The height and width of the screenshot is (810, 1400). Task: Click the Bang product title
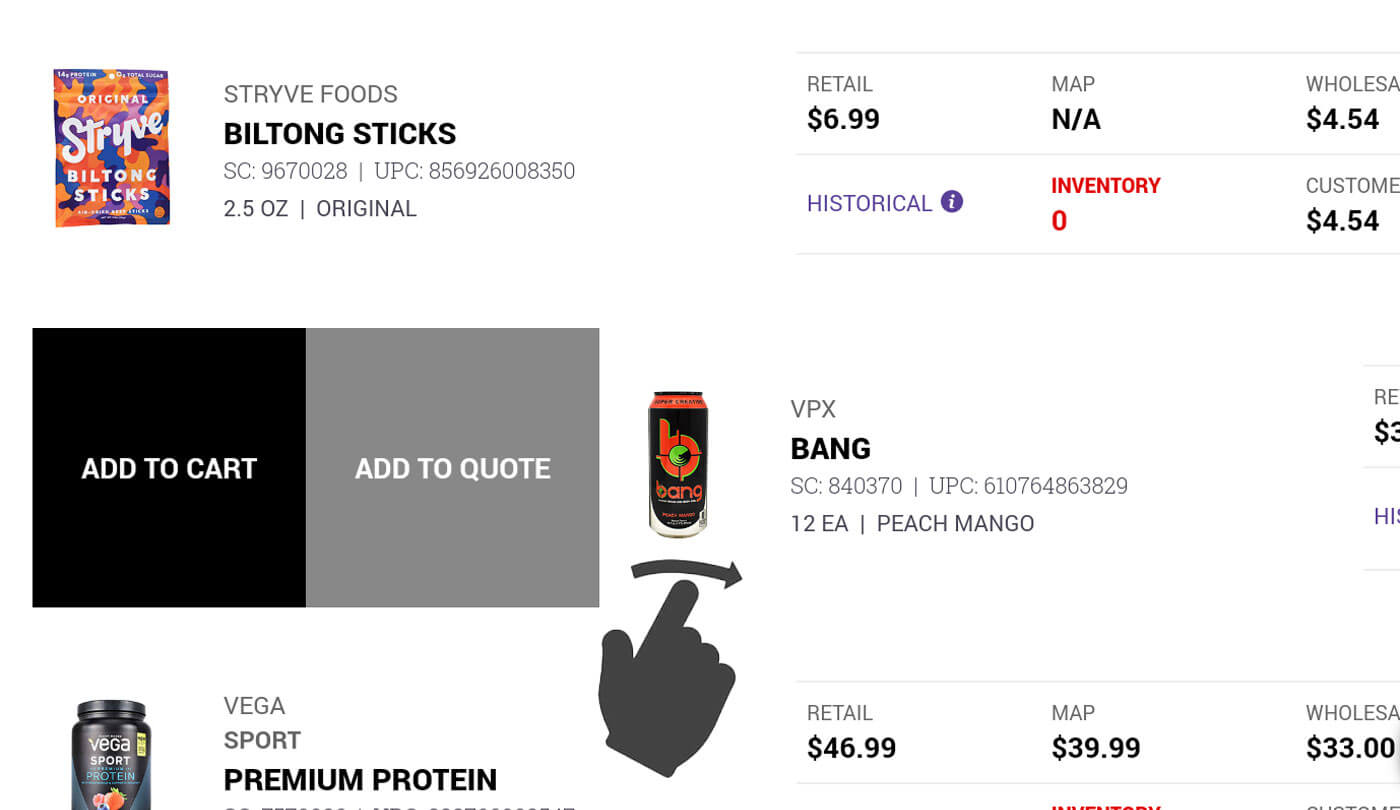(830, 448)
